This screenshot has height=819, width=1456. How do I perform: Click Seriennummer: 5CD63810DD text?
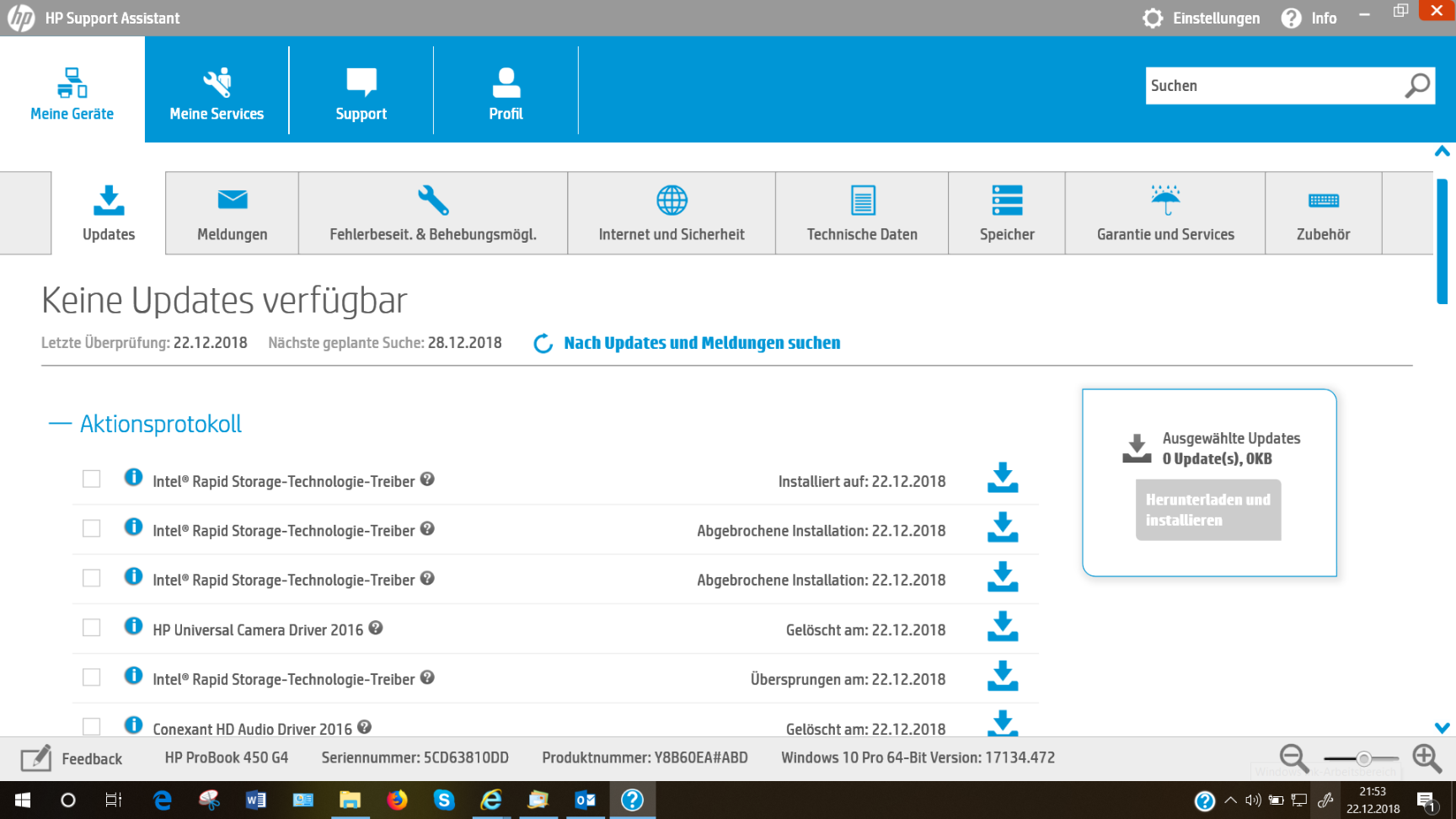tap(415, 757)
